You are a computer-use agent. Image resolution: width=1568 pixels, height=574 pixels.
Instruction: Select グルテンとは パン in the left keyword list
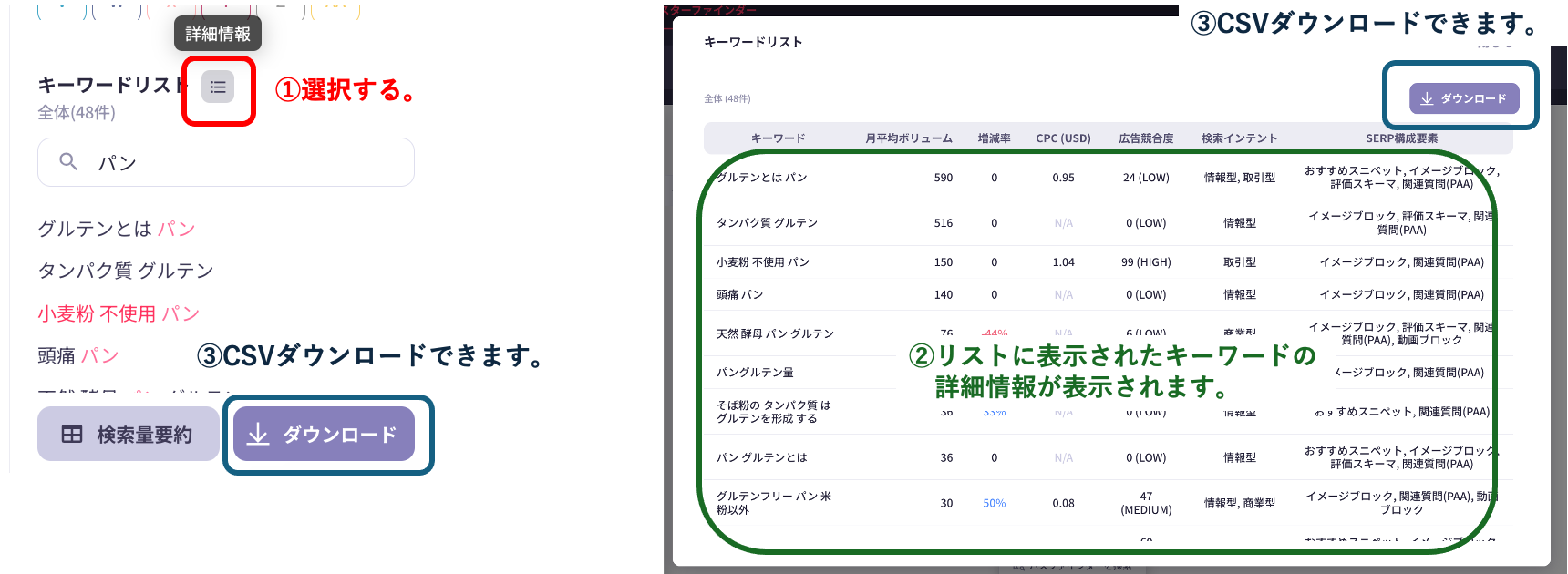[117, 229]
